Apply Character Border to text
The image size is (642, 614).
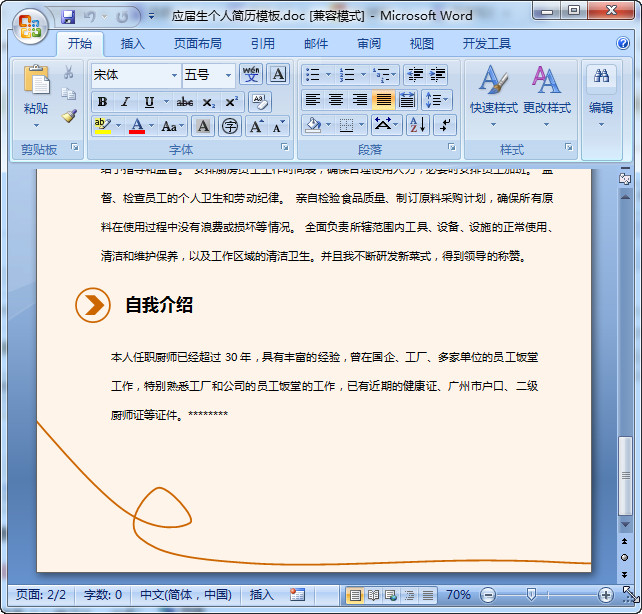278,74
